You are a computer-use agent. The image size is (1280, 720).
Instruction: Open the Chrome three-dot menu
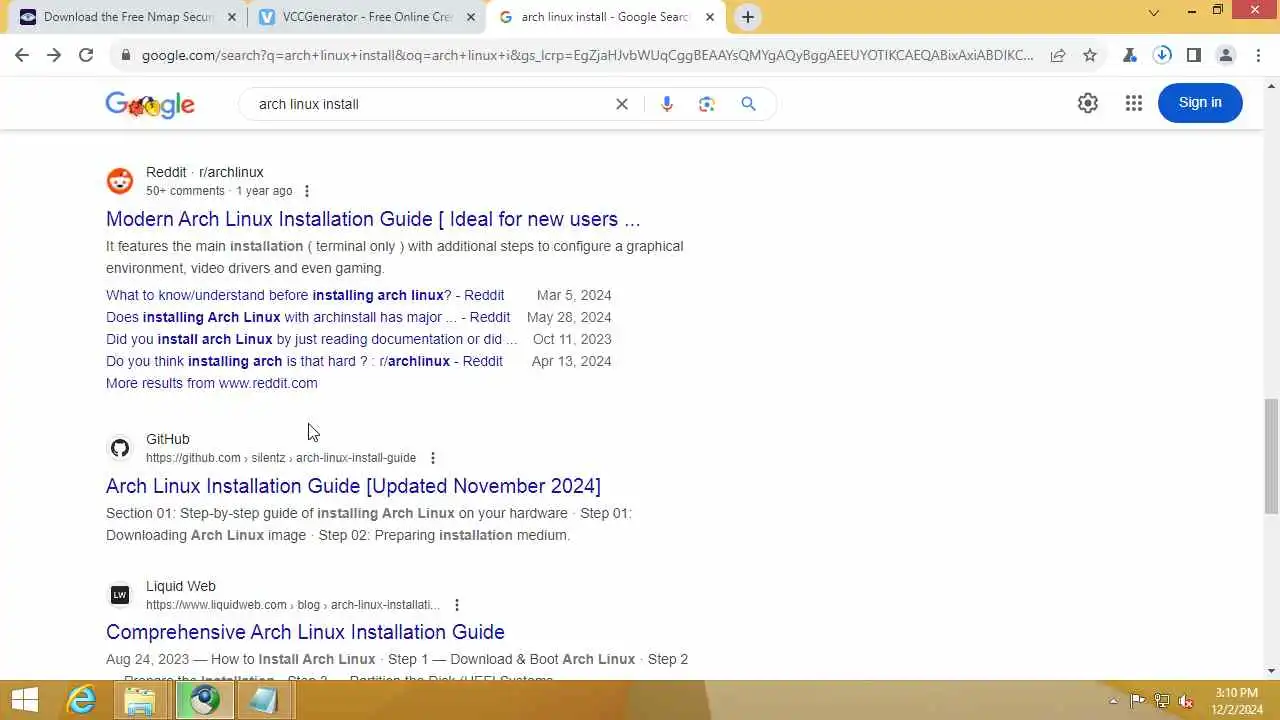(1258, 56)
